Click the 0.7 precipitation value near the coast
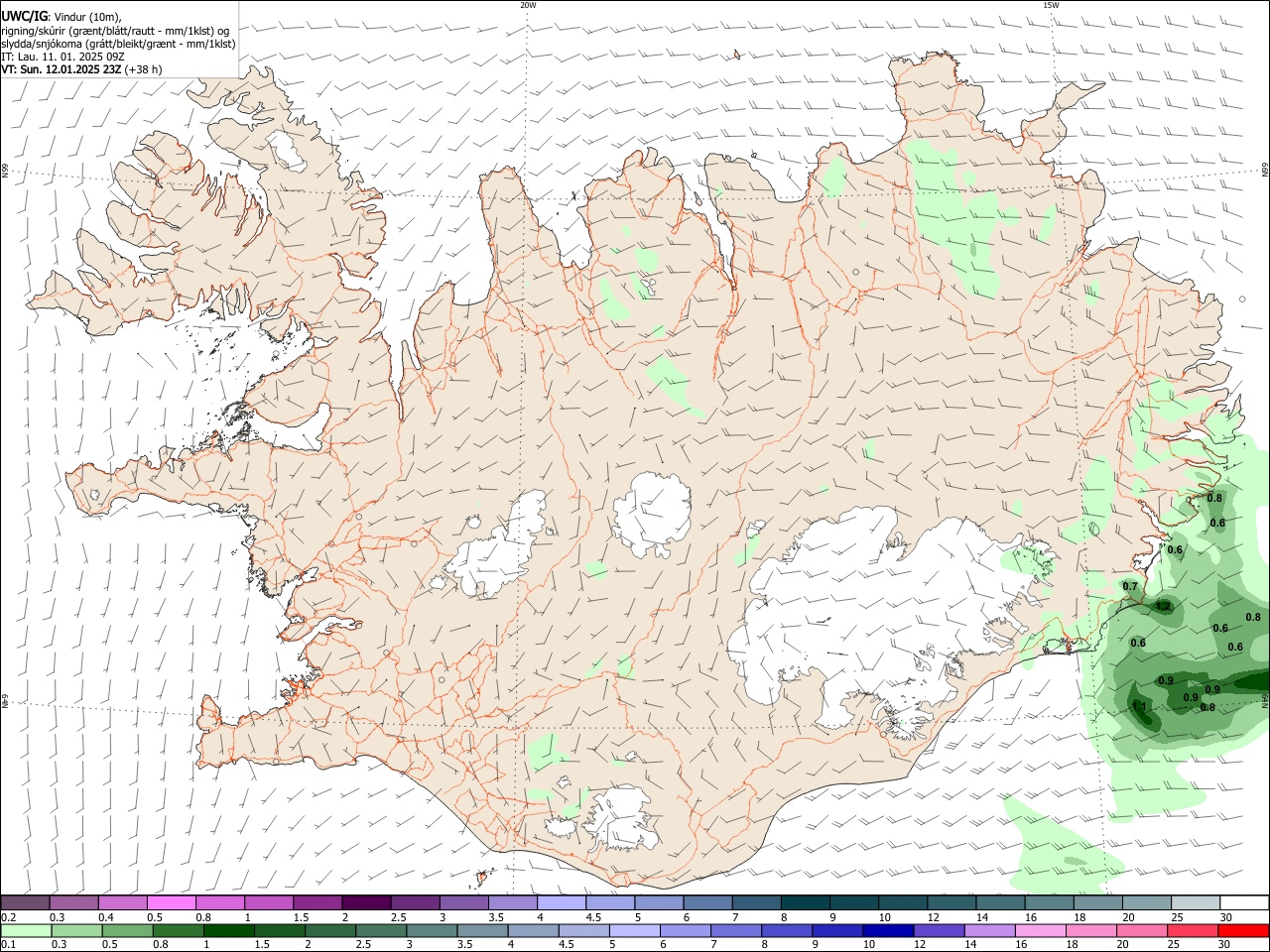The width and height of the screenshot is (1270, 952). coord(1130,586)
